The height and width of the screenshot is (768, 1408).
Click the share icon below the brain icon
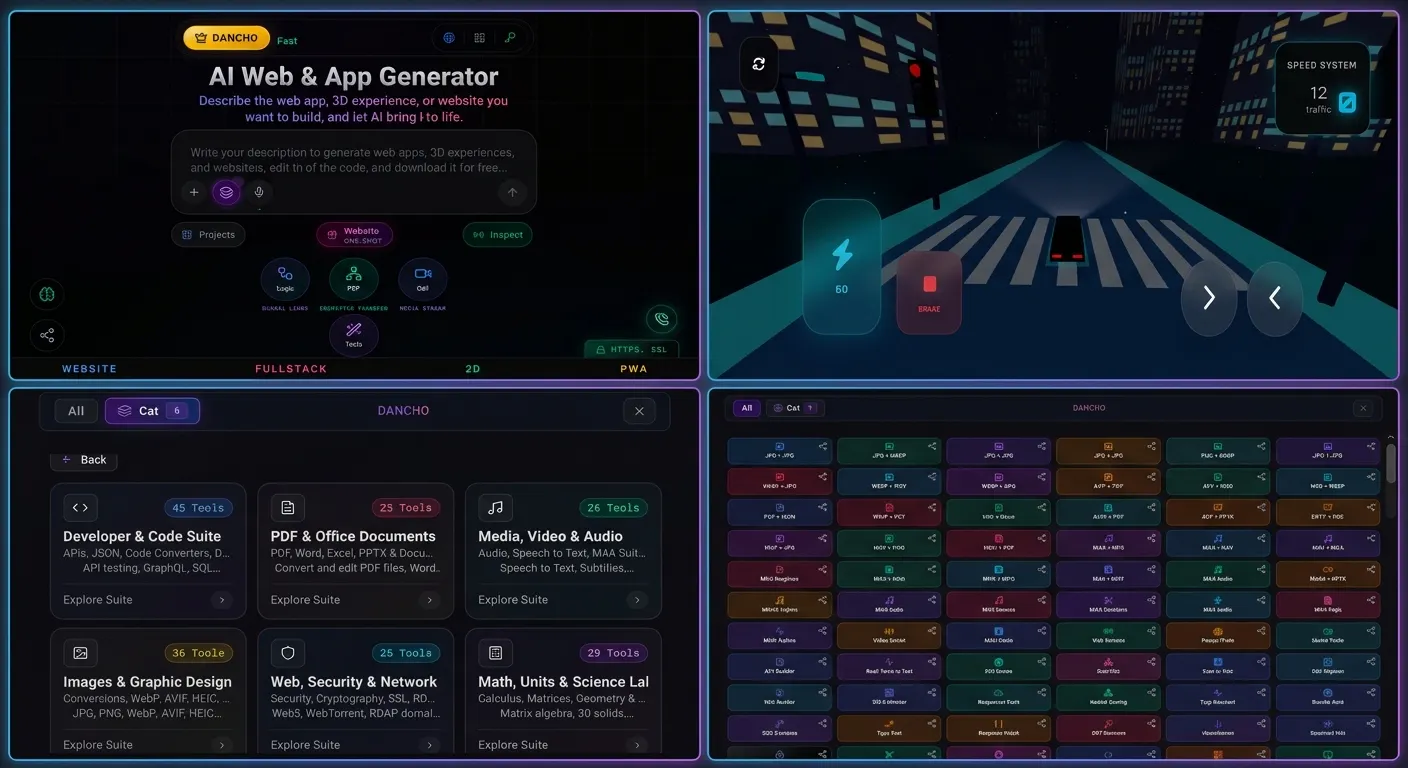(47, 335)
